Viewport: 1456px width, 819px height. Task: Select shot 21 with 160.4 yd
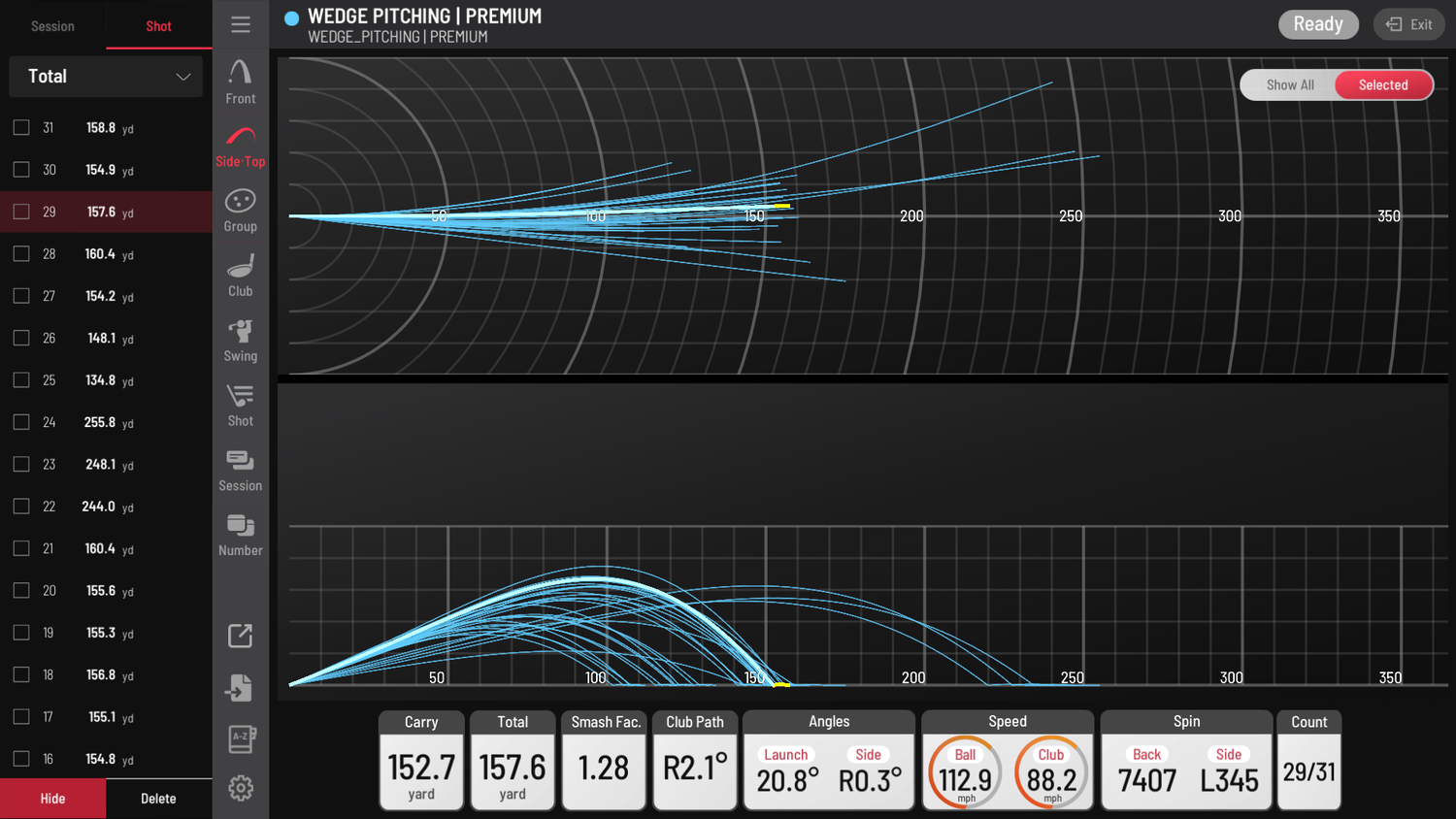pos(106,548)
